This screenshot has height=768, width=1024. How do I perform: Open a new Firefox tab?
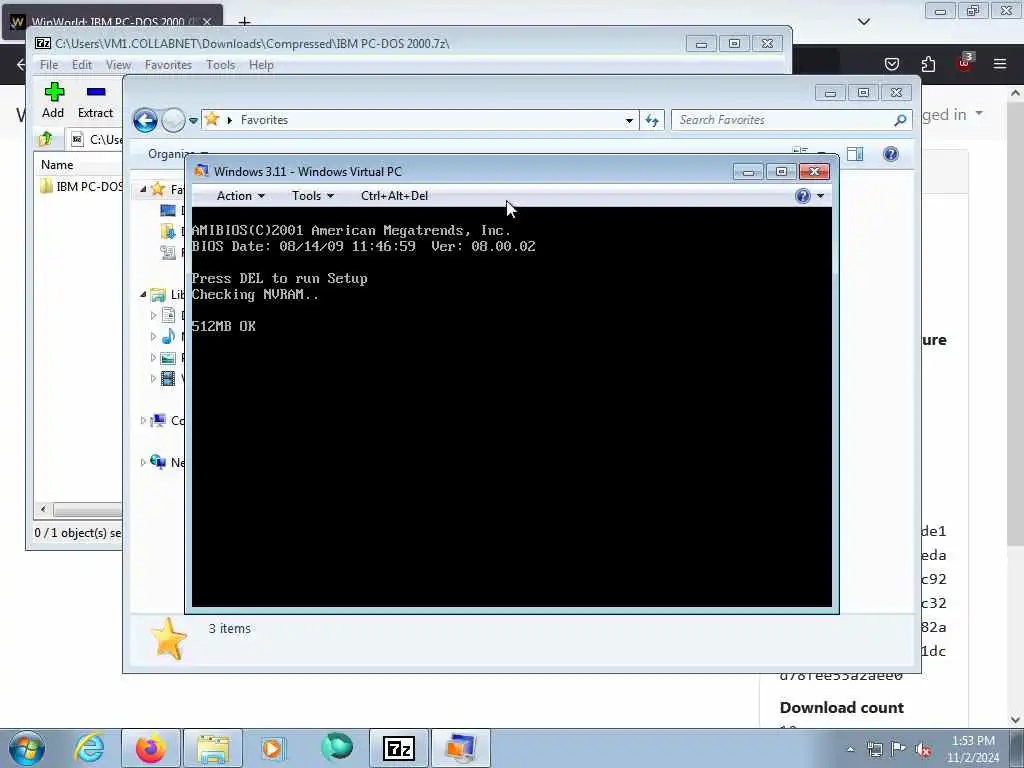click(x=244, y=22)
